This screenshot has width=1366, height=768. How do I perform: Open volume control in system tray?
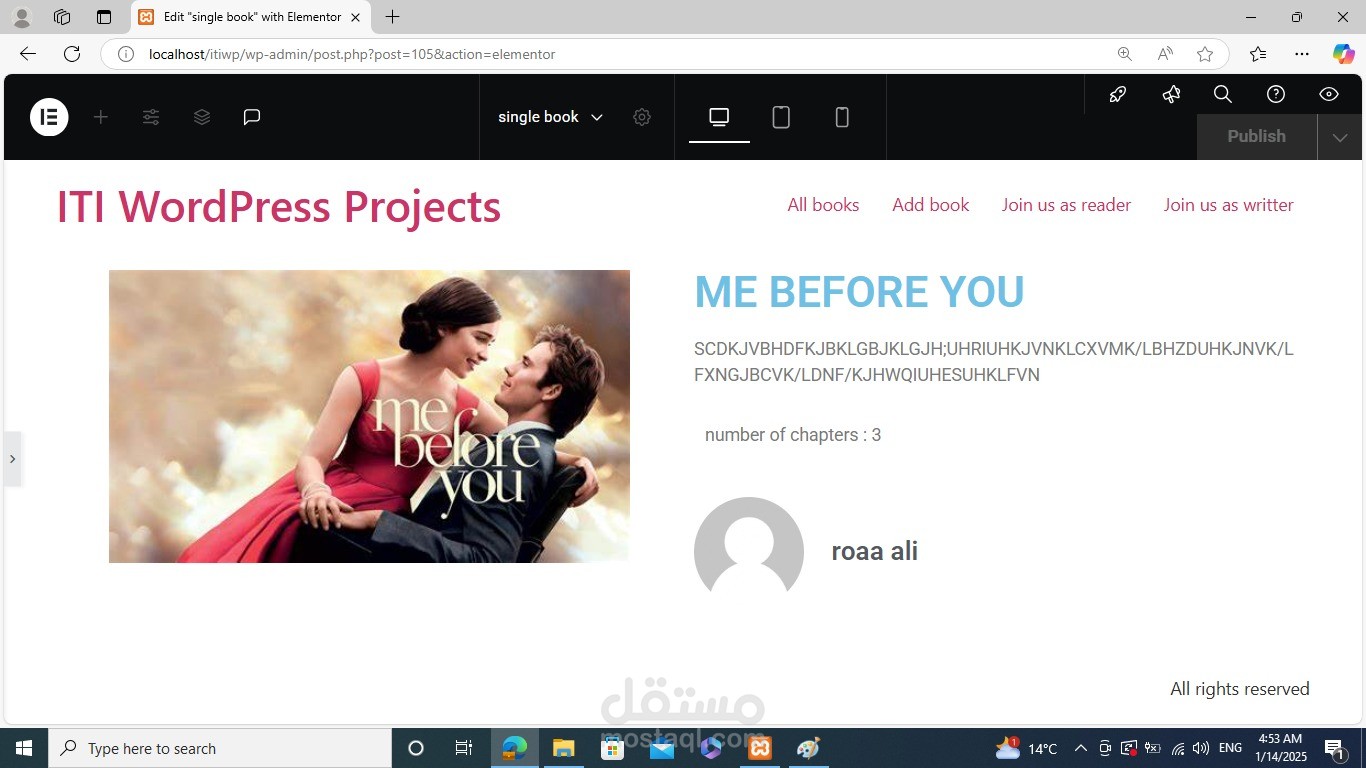tap(1201, 748)
